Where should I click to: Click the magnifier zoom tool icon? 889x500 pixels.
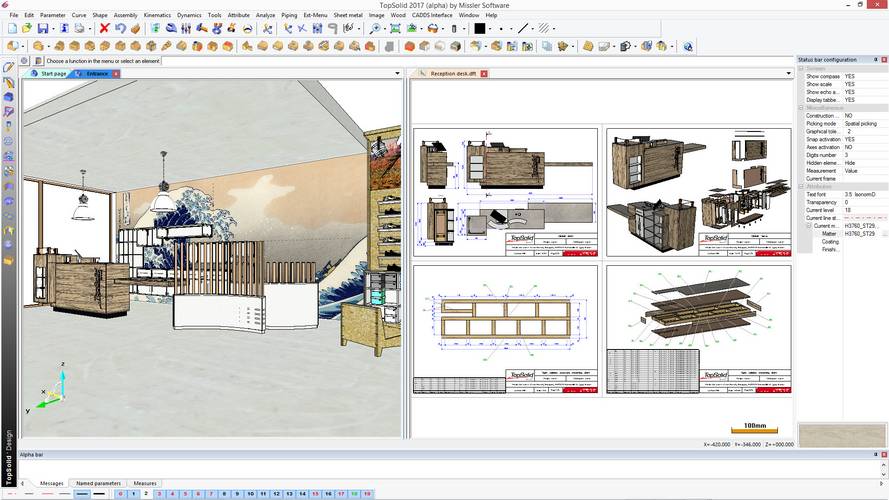click(376, 29)
